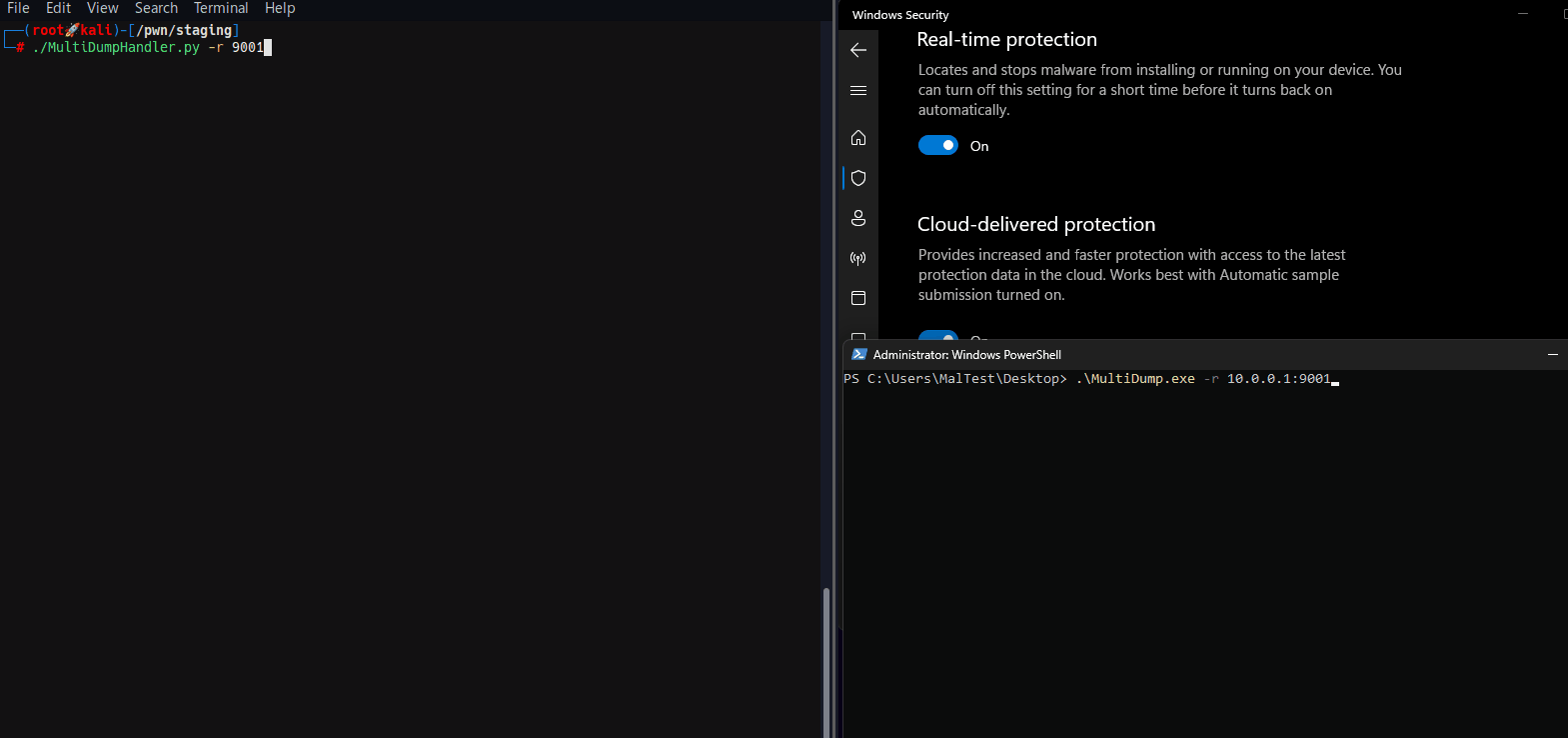This screenshot has width=1568, height=738.
Task: Click the PowerShell icon in title bar
Action: (x=858, y=354)
